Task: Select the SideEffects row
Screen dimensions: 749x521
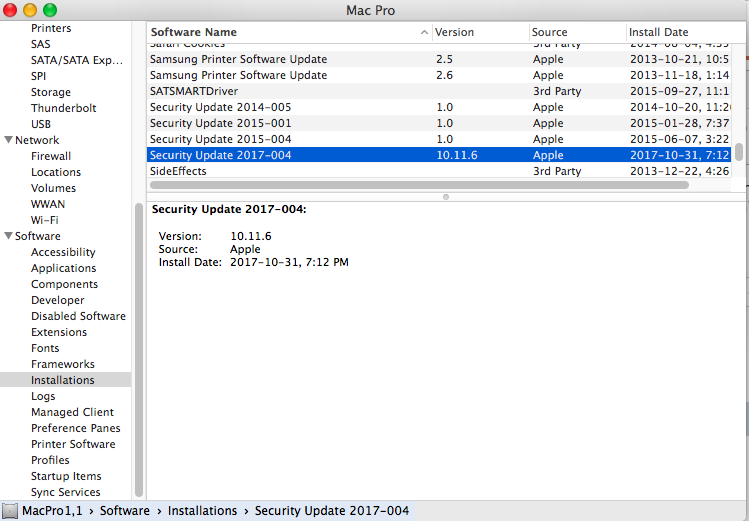Action: [x=439, y=171]
